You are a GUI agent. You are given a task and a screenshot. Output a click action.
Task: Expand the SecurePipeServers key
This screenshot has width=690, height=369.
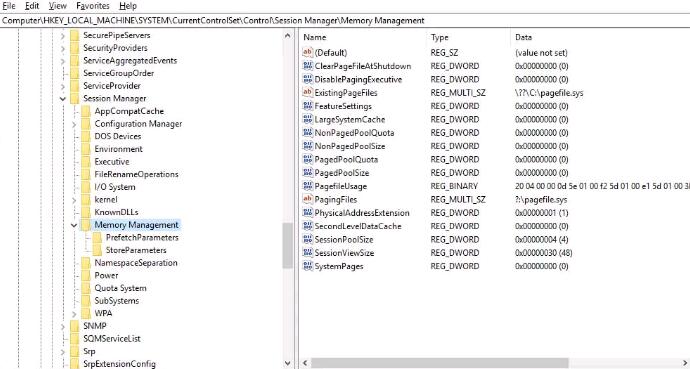(63, 36)
